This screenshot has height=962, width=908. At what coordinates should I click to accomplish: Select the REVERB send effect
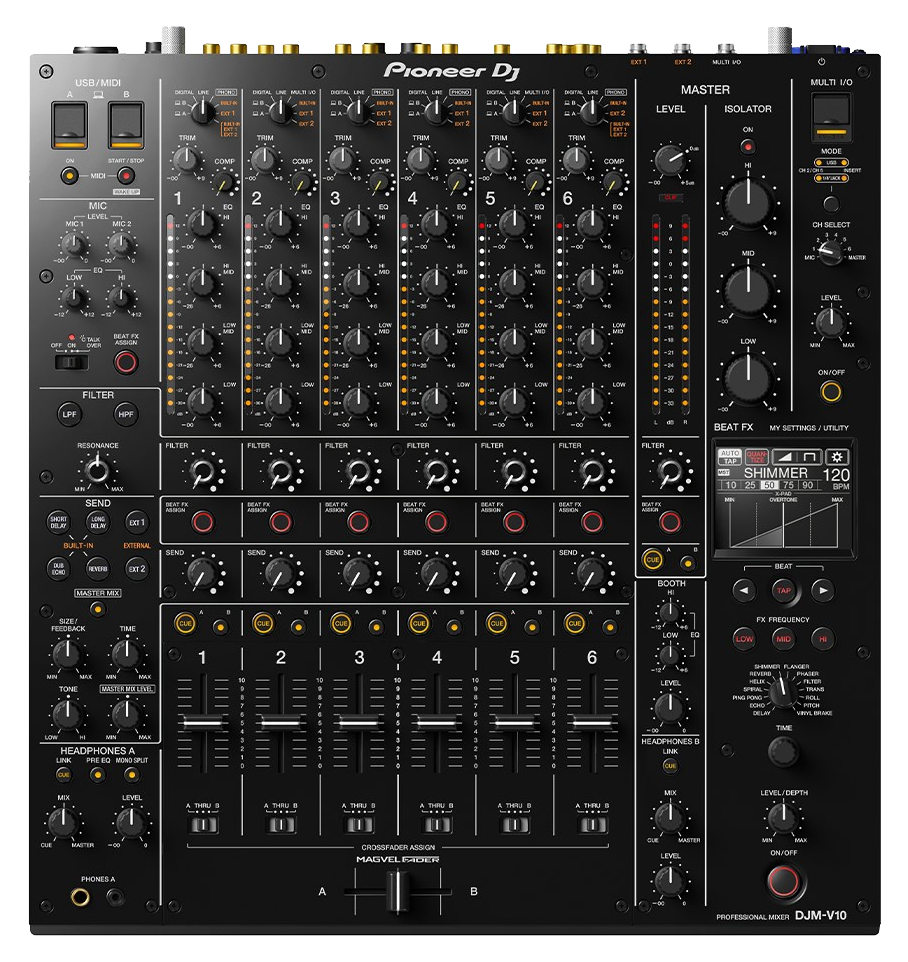coord(98,569)
